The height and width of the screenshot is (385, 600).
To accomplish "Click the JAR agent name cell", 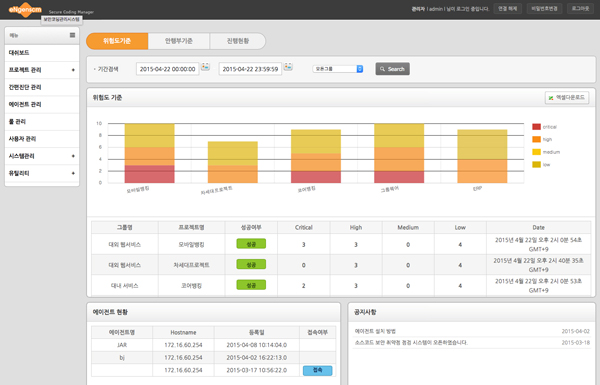I will click(122, 345).
